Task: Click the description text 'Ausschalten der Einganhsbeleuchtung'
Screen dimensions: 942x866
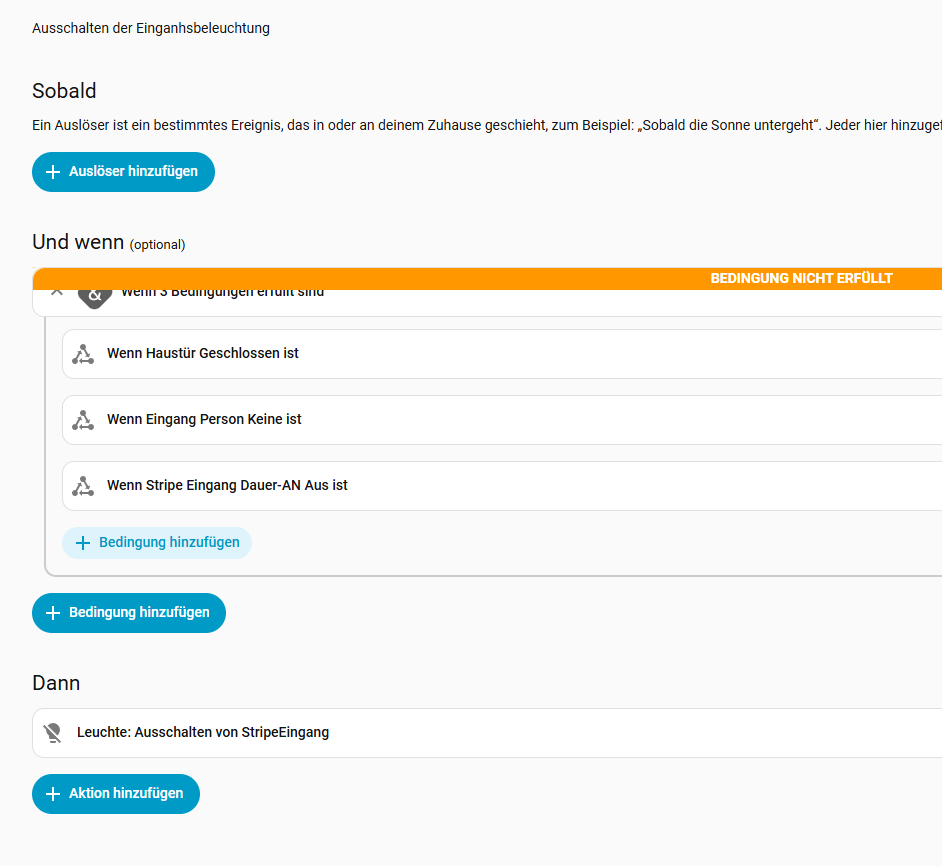Action: pyautogui.click(x=151, y=29)
